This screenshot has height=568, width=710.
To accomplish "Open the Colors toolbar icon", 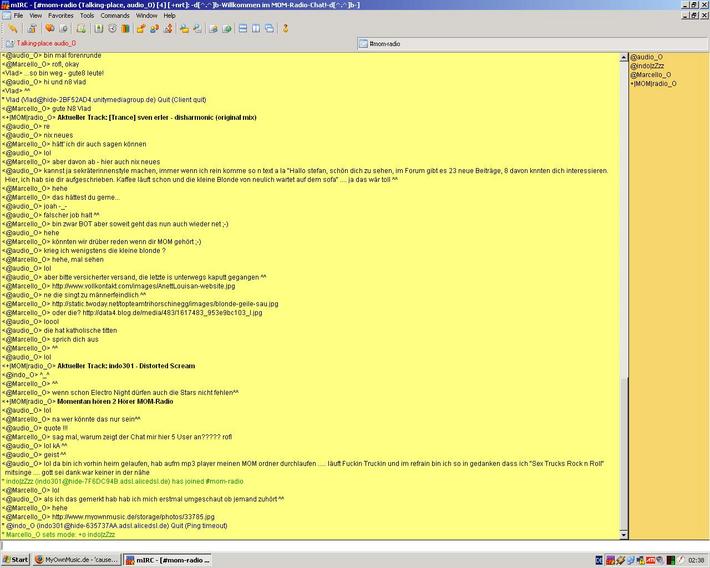I will [x=125, y=29].
